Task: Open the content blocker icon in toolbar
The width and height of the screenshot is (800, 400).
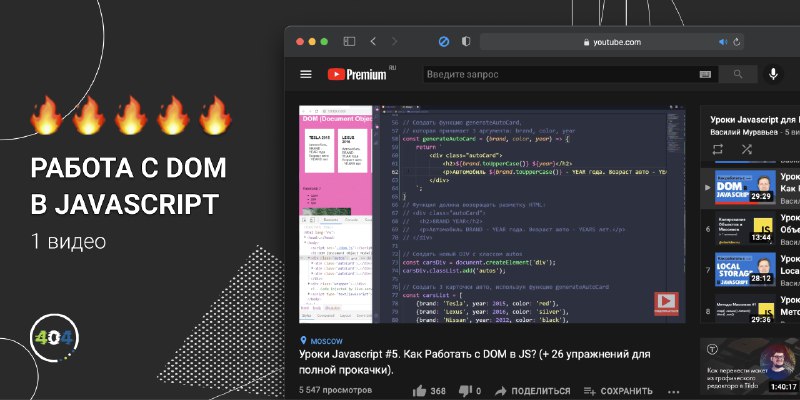Action: 444,42
